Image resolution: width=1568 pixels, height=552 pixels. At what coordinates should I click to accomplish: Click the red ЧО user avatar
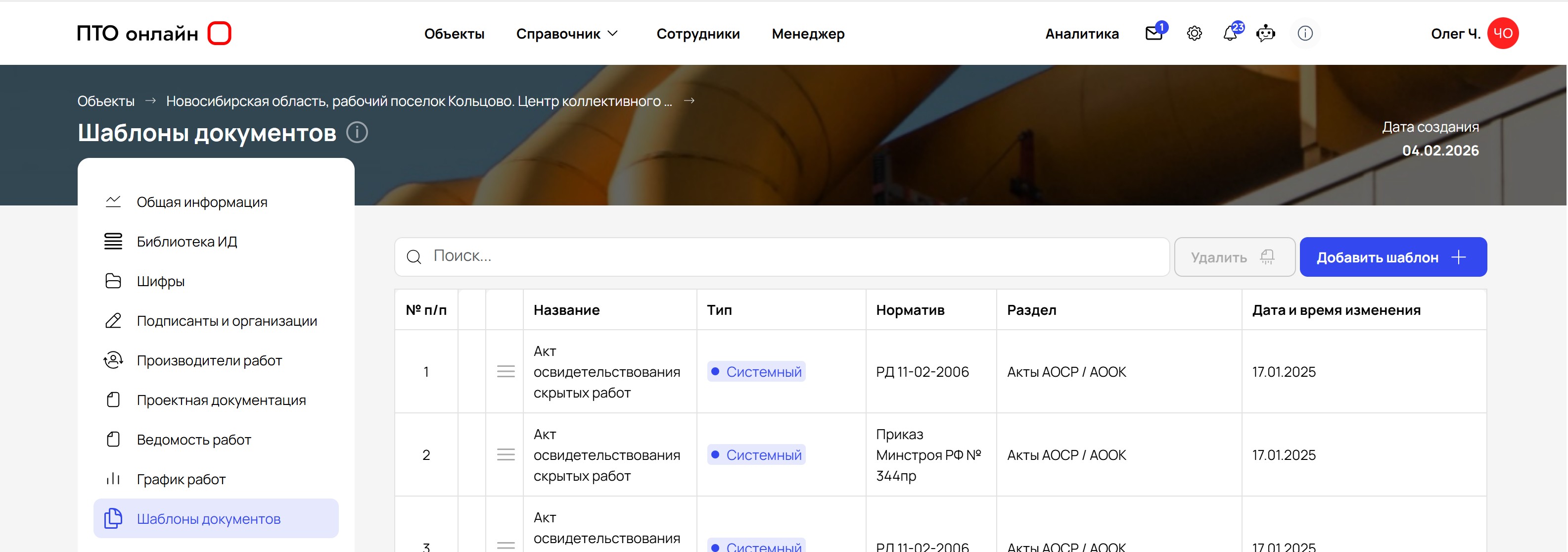[1503, 33]
